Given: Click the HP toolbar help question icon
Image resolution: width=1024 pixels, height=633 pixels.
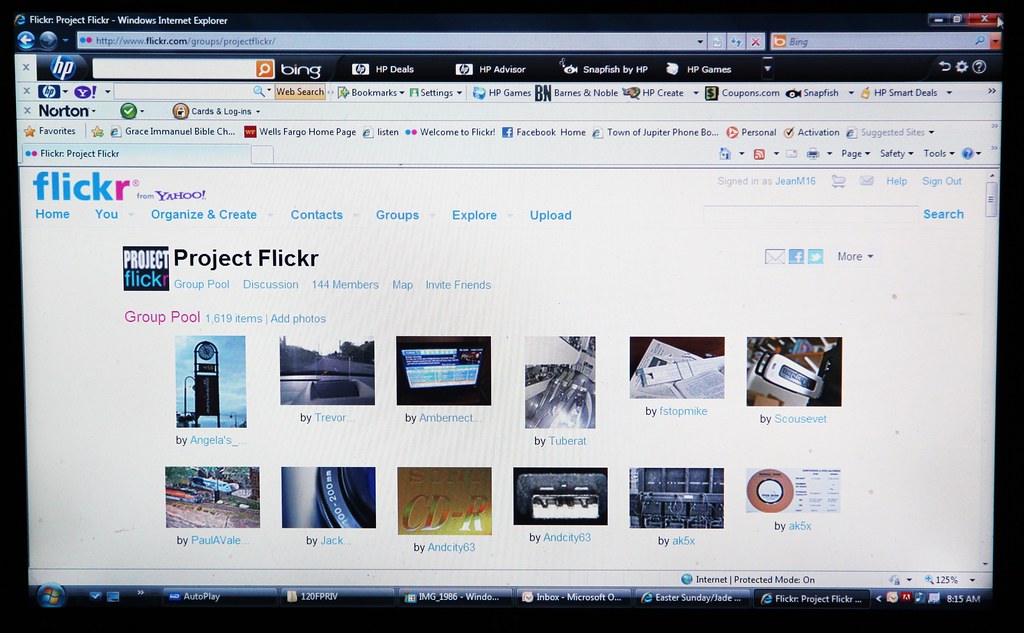Looking at the screenshot, I should 979,67.
